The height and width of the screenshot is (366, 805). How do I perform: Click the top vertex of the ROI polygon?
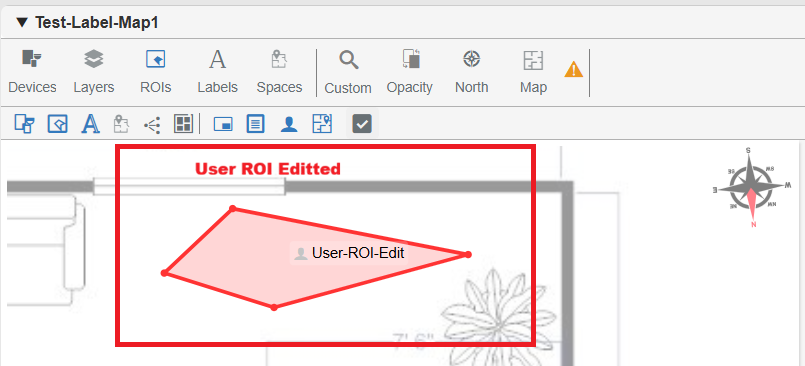233,208
